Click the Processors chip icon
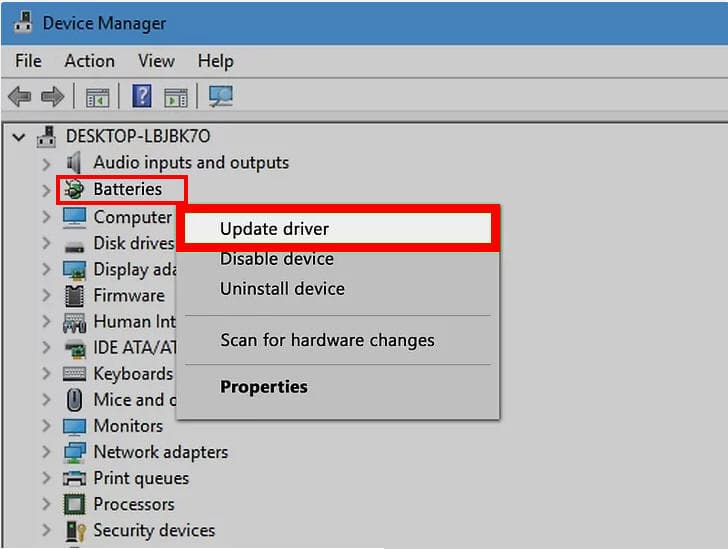Image resolution: width=728 pixels, height=549 pixels. coord(74,504)
